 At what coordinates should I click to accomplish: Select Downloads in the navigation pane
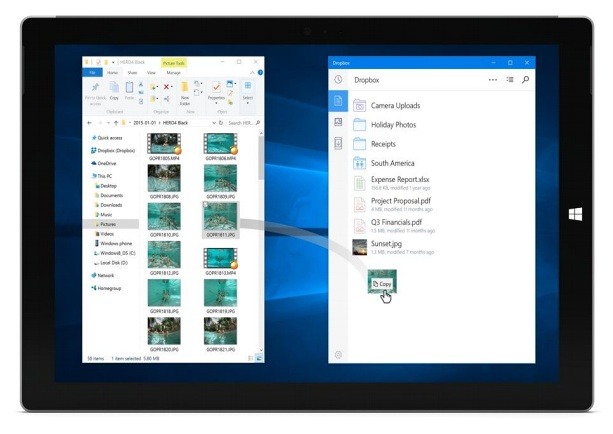point(109,205)
